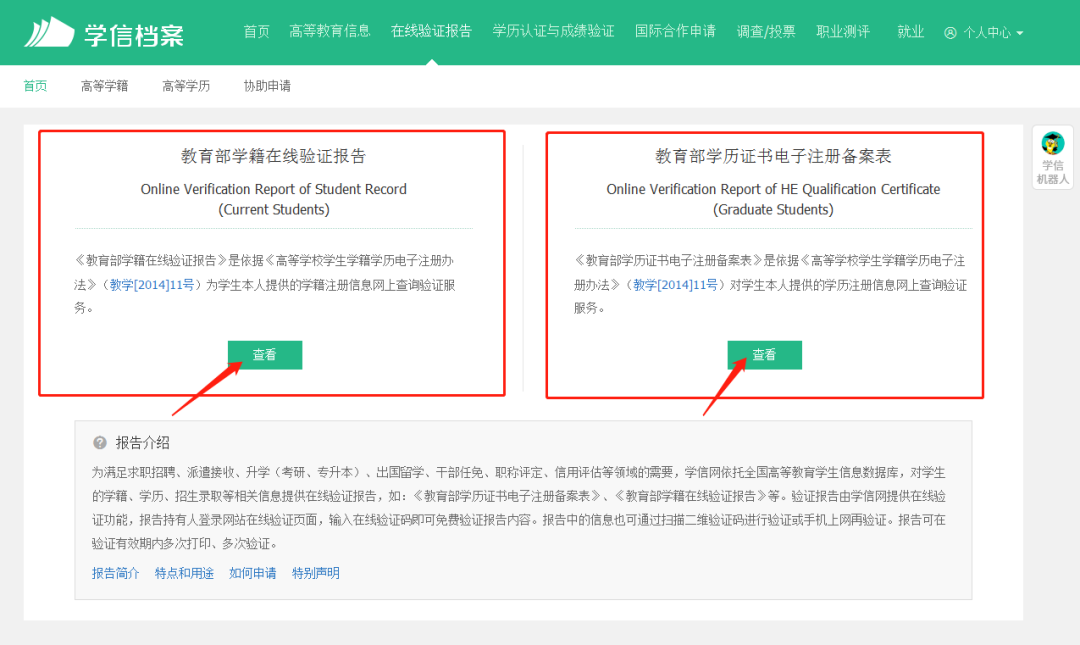Open the 学历认证与成绩验证 menu item
Image resolution: width=1080 pixels, height=645 pixels.
tap(553, 30)
